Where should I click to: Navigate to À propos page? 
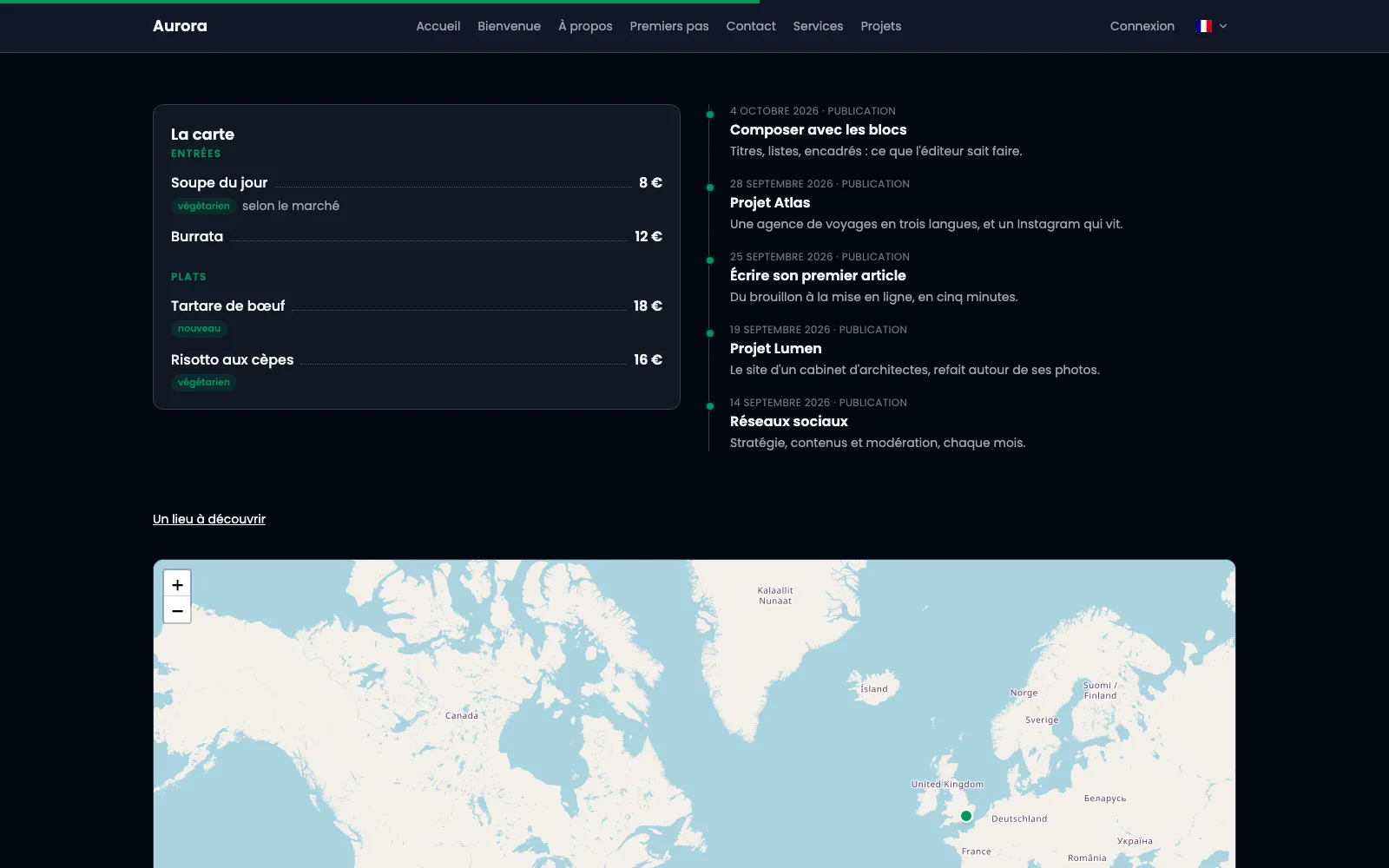[x=585, y=26]
